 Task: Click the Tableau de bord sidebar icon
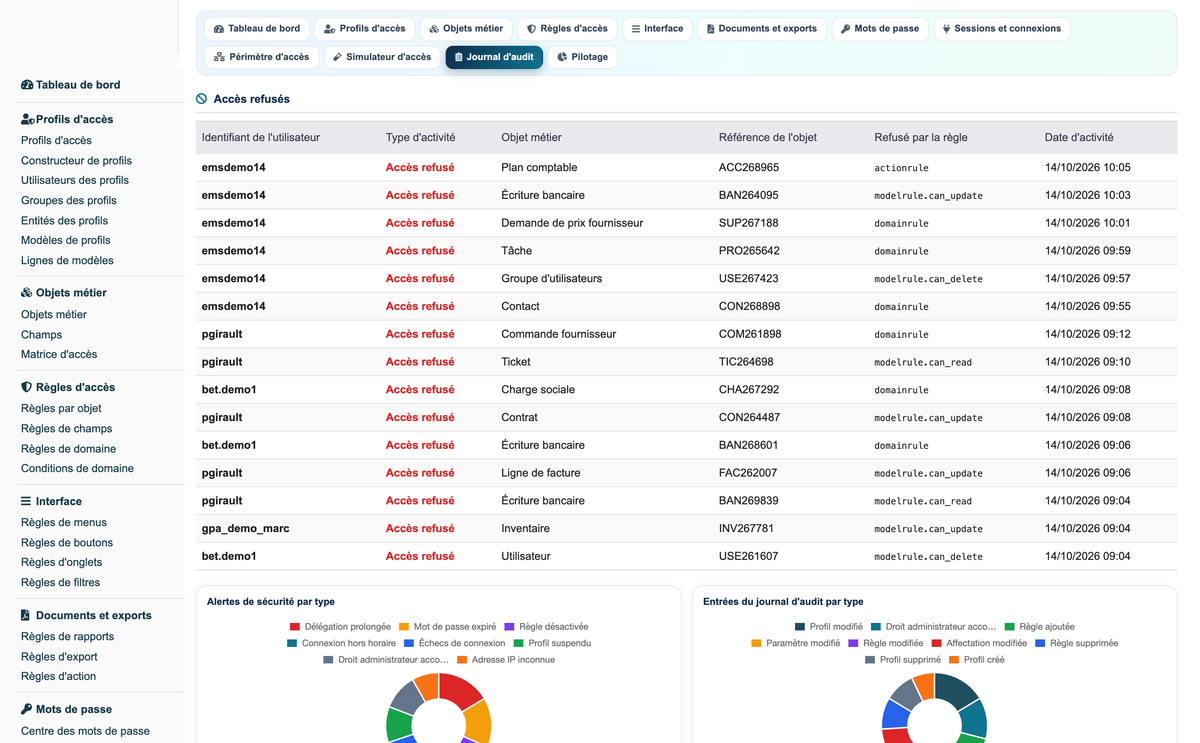(27, 85)
